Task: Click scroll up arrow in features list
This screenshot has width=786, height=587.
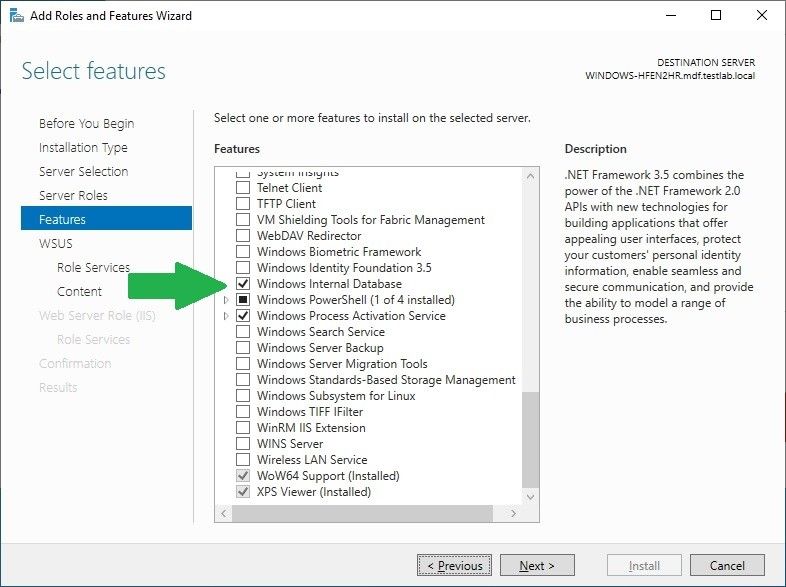Action: [530, 176]
